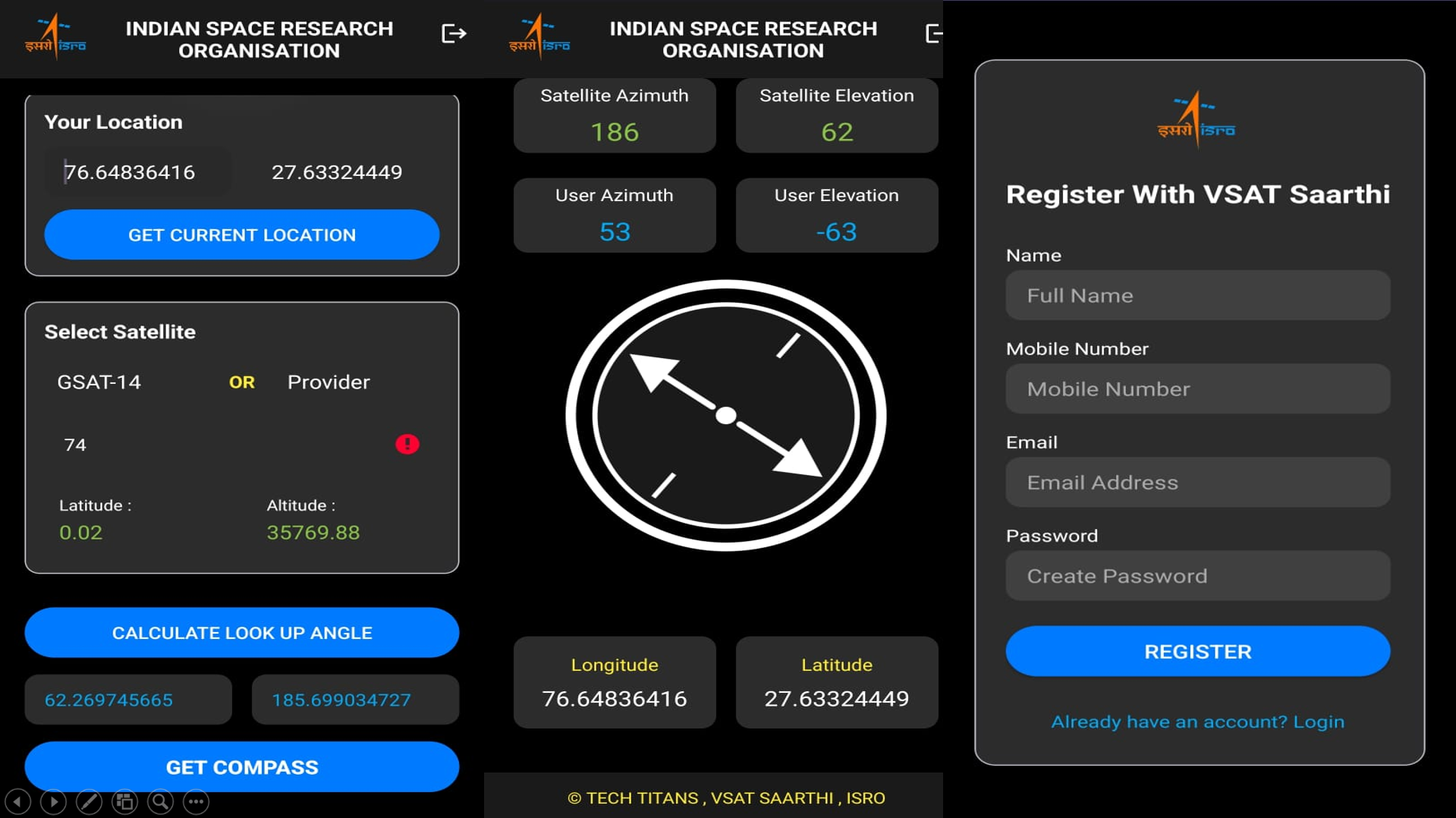Click the compass dial graphic
This screenshot has height=818, width=1456.
[x=726, y=416]
